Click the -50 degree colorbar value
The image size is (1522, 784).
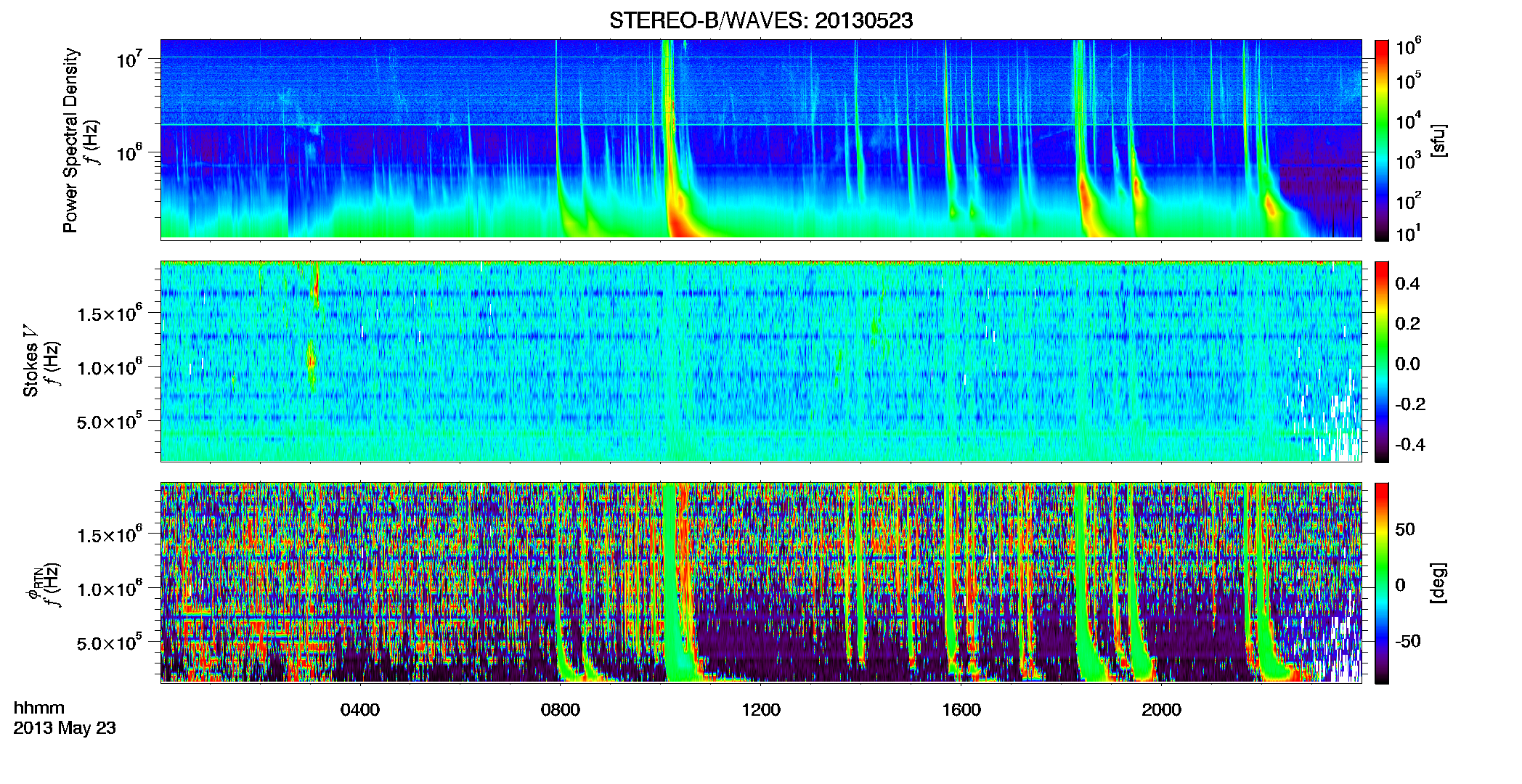click(1408, 641)
